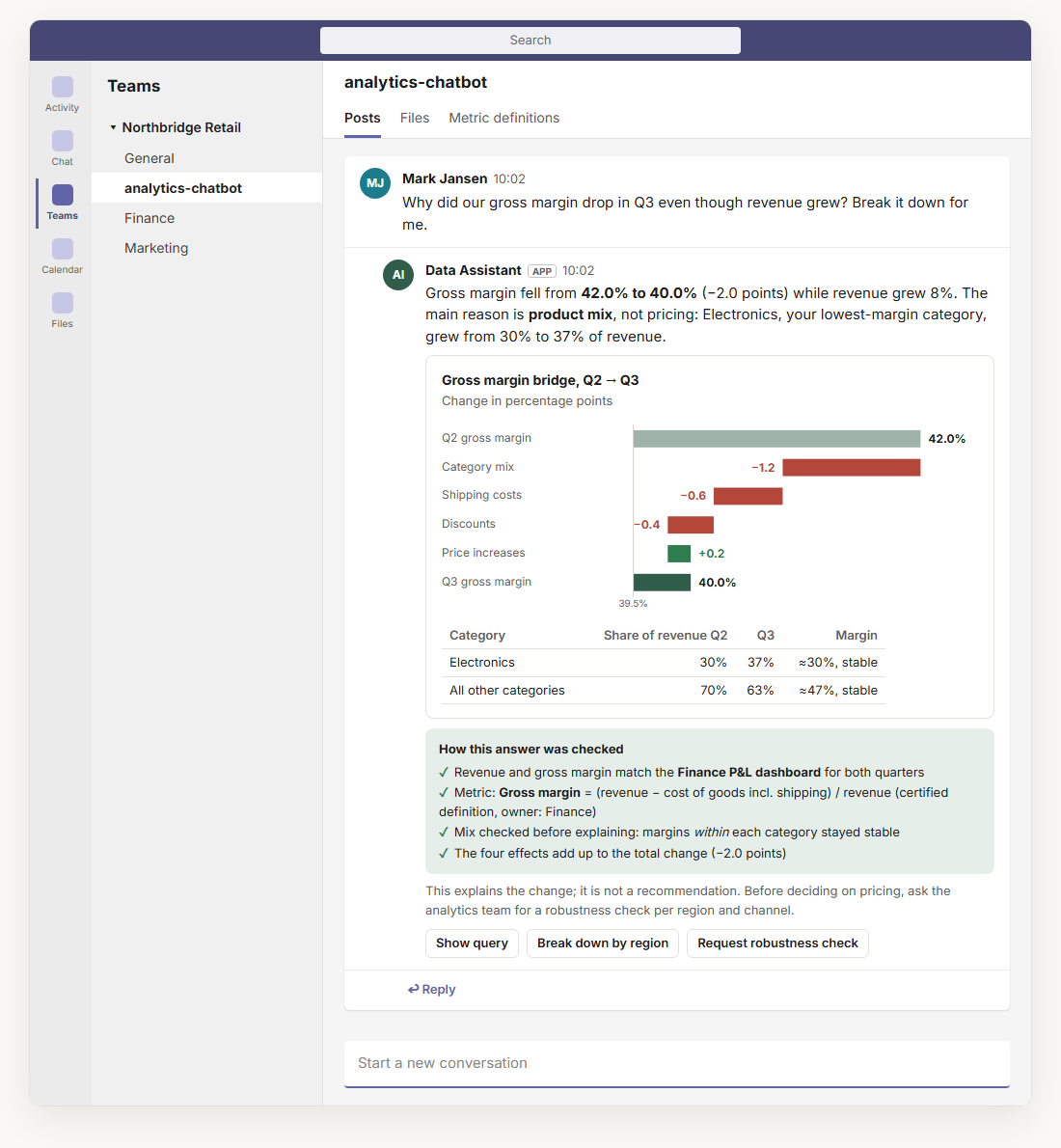Click the analytics-chatbot channel title

415,82
